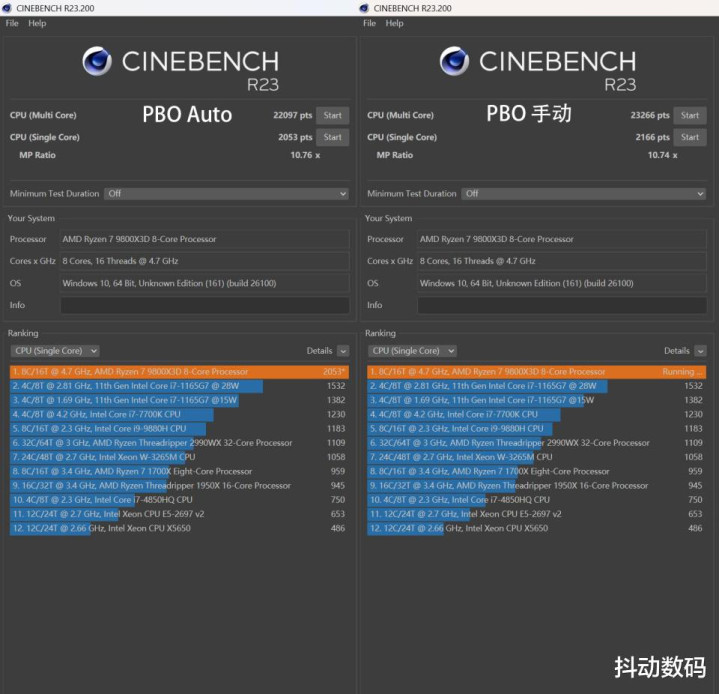The height and width of the screenshot is (694, 719).
Task: Start Multi Core test in right window
Action: coord(690,116)
